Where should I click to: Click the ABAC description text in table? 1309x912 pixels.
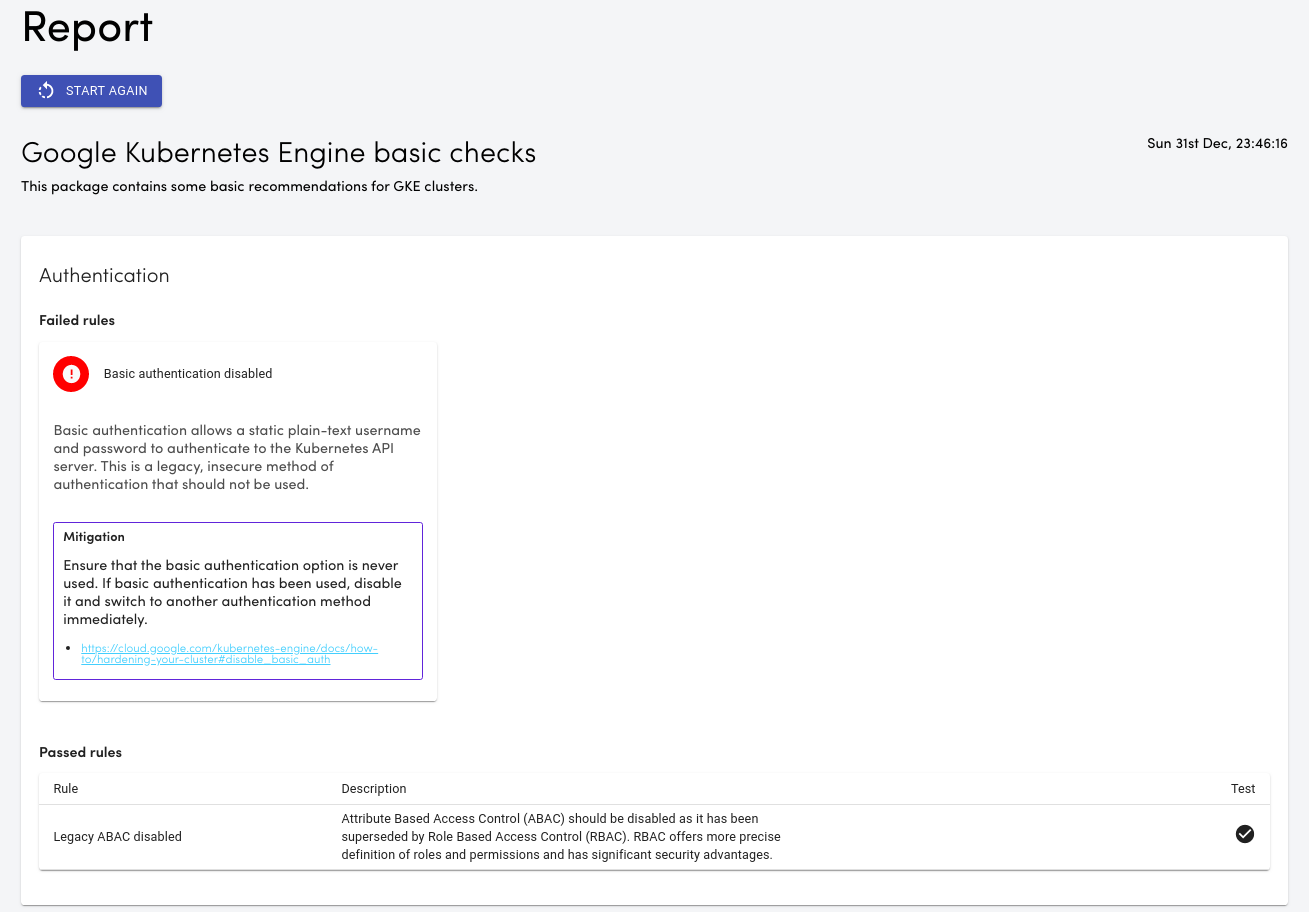click(560, 837)
